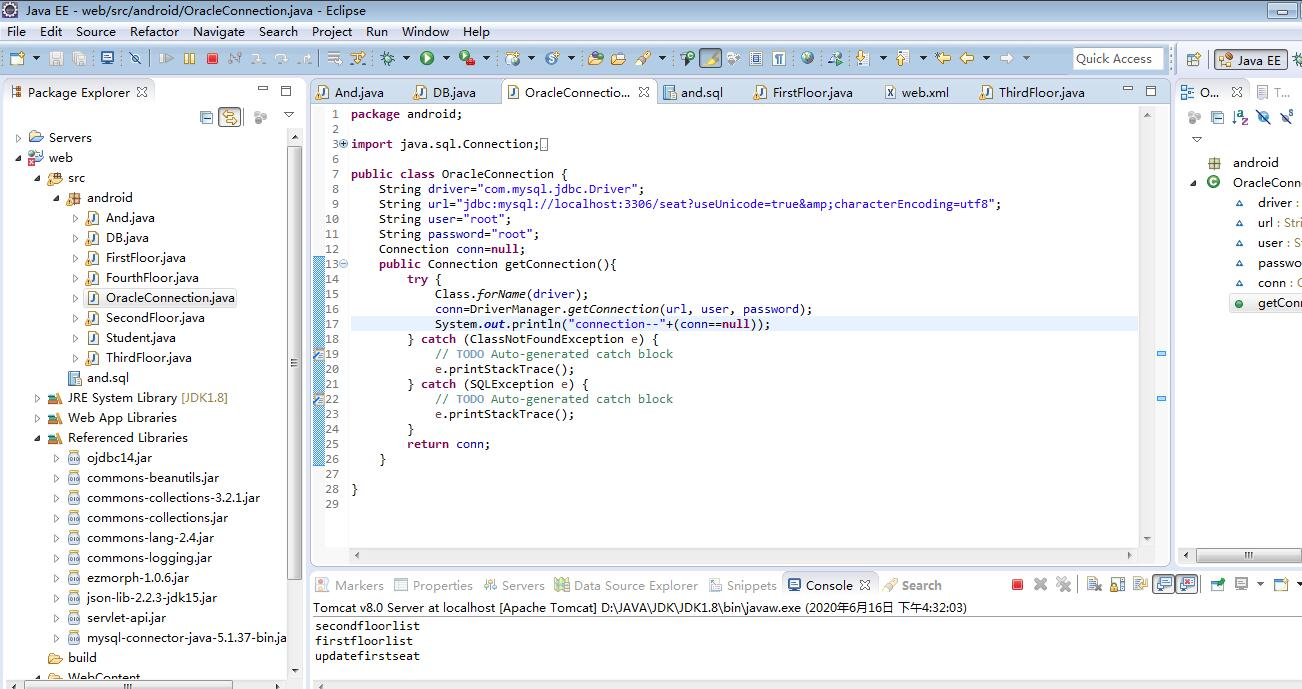The width and height of the screenshot is (1302, 689).
Task: Click the Previous Annotation arrow icon
Action: pos(901,58)
